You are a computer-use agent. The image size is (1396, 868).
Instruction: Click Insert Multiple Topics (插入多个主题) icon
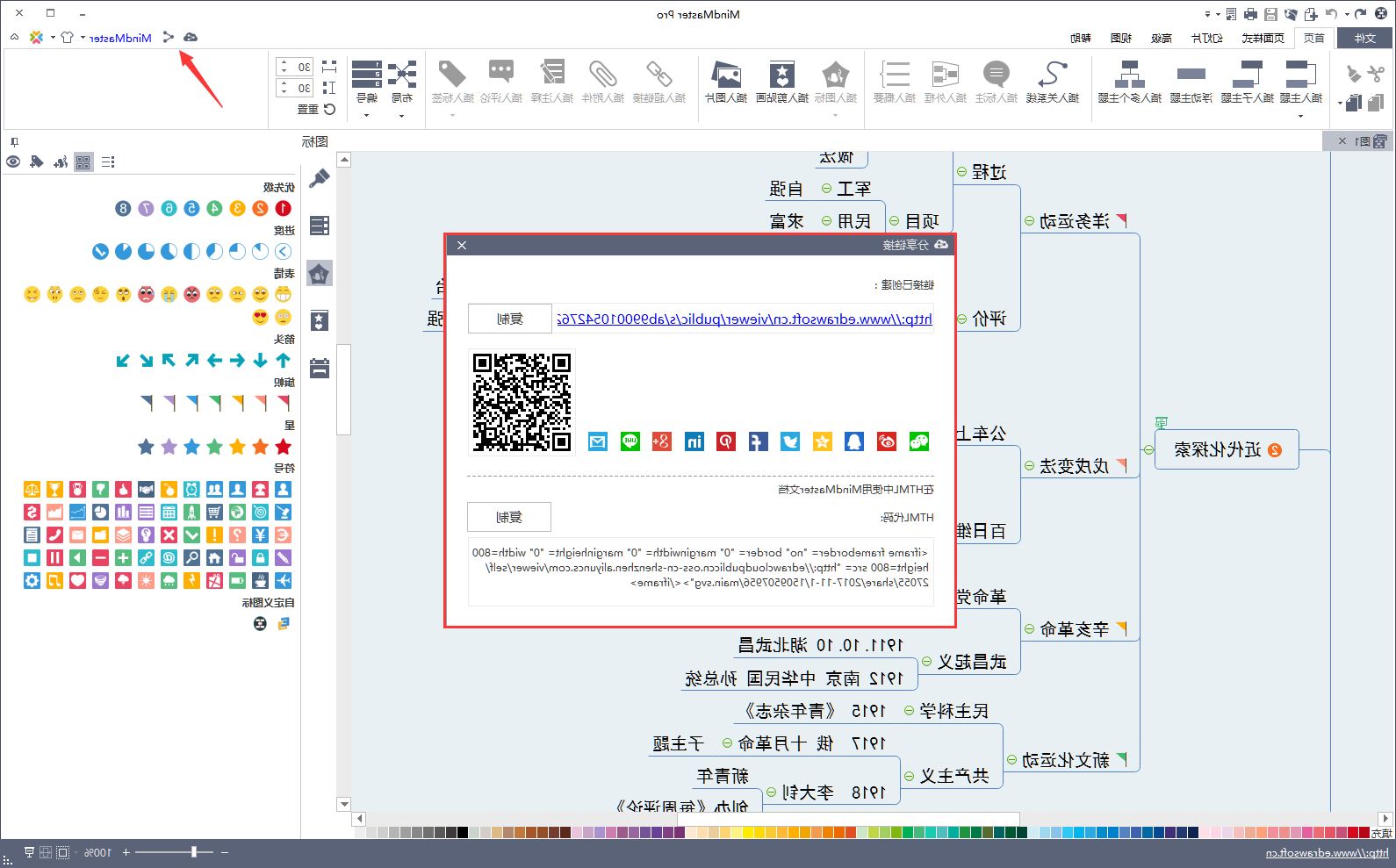[x=1130, y=82]
